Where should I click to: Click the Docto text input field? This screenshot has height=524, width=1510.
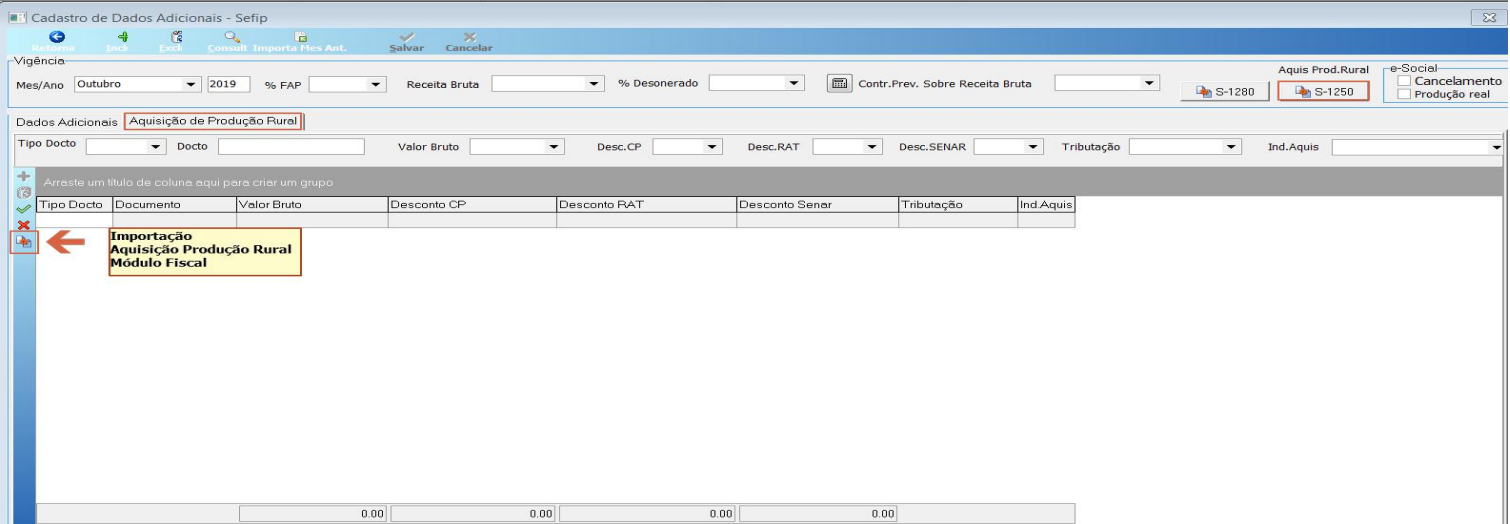291,147
